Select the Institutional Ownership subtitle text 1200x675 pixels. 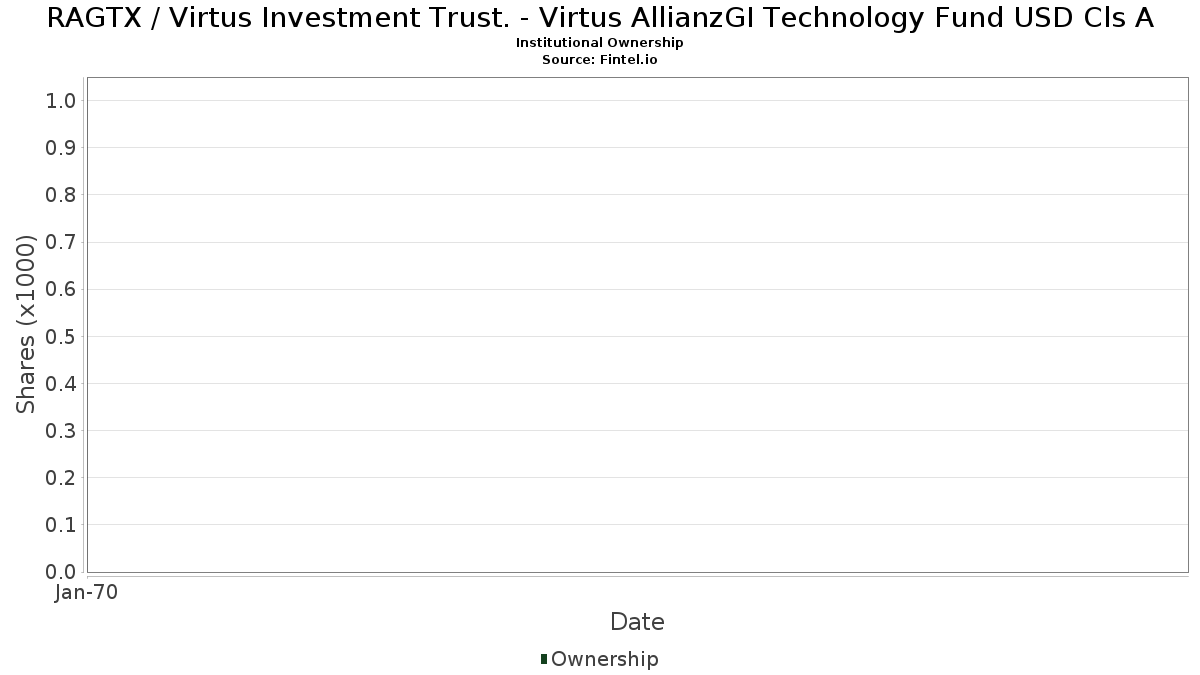[600, 43]
